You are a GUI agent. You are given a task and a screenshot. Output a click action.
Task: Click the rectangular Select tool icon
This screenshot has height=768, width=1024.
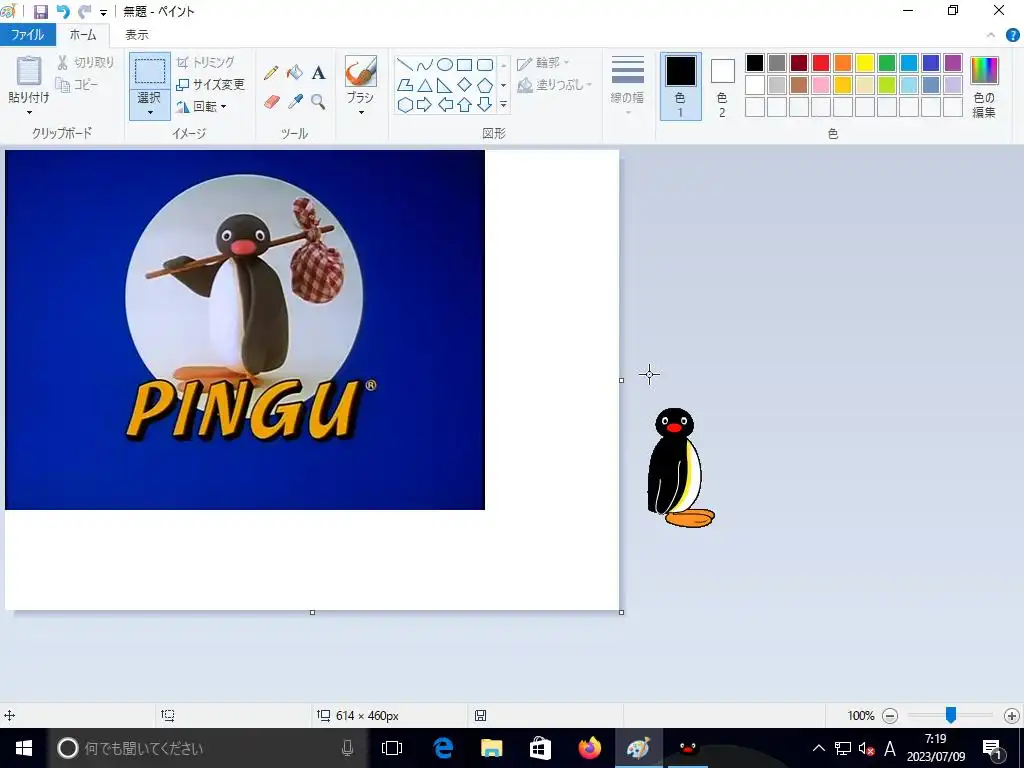pos(150,71)
